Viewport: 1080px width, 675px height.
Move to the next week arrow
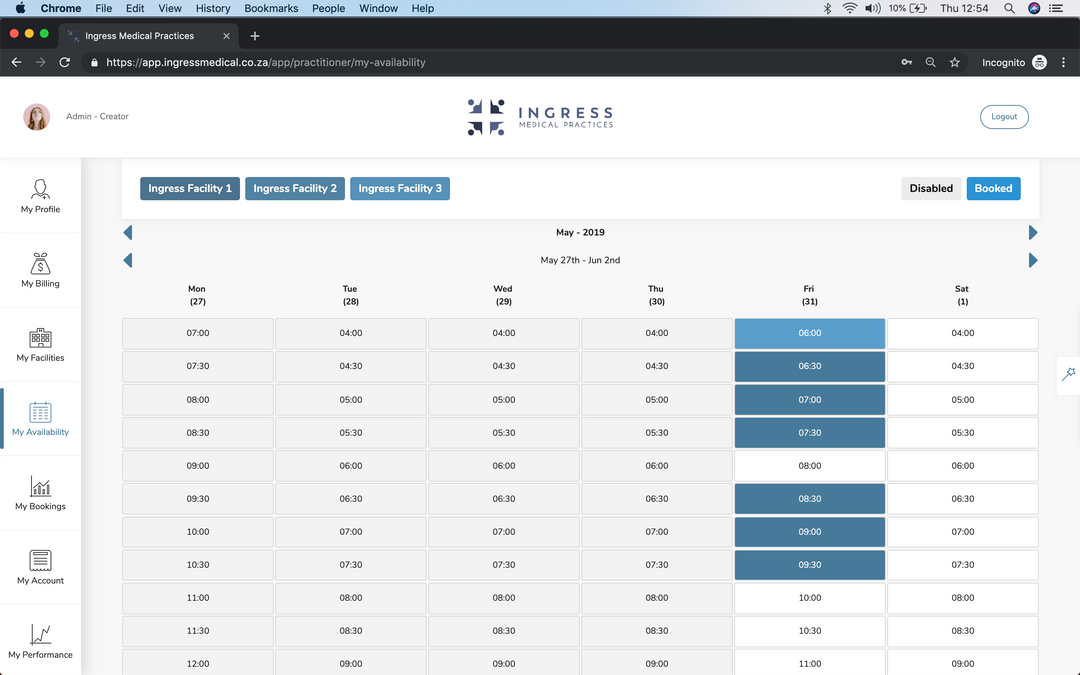coord(1033,261)
